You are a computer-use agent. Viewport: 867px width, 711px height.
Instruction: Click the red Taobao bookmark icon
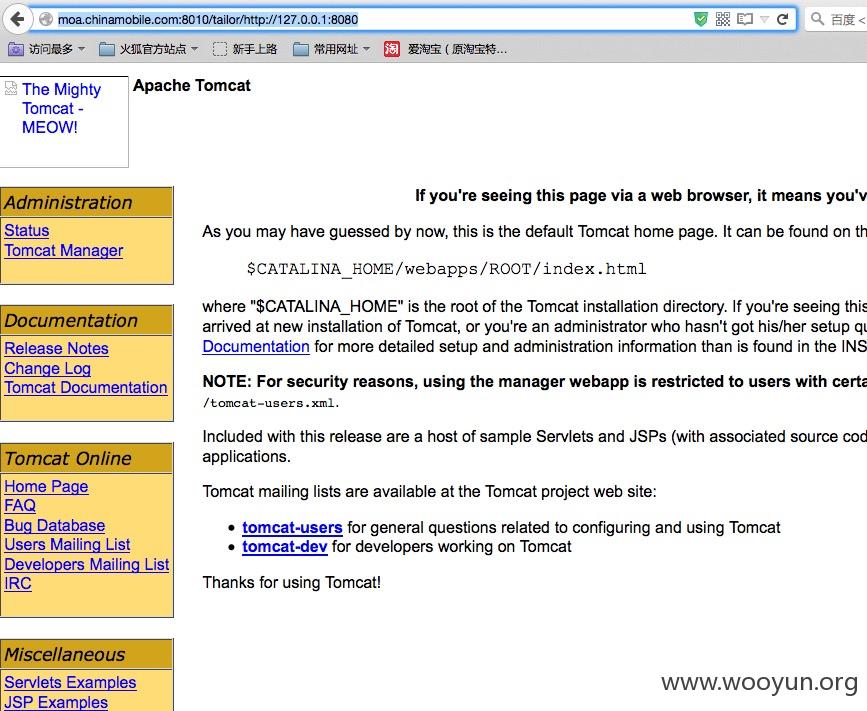coord(391,49)
